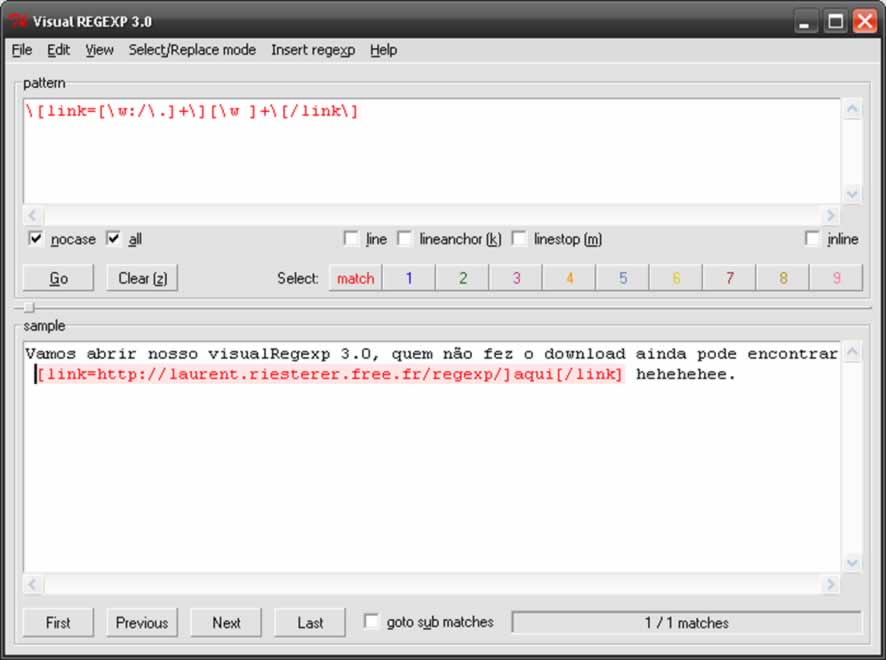The image size is (886, 660).
Task: Open the Insert regexp menu
Action: pyautogui.click(x=312, y=50)
